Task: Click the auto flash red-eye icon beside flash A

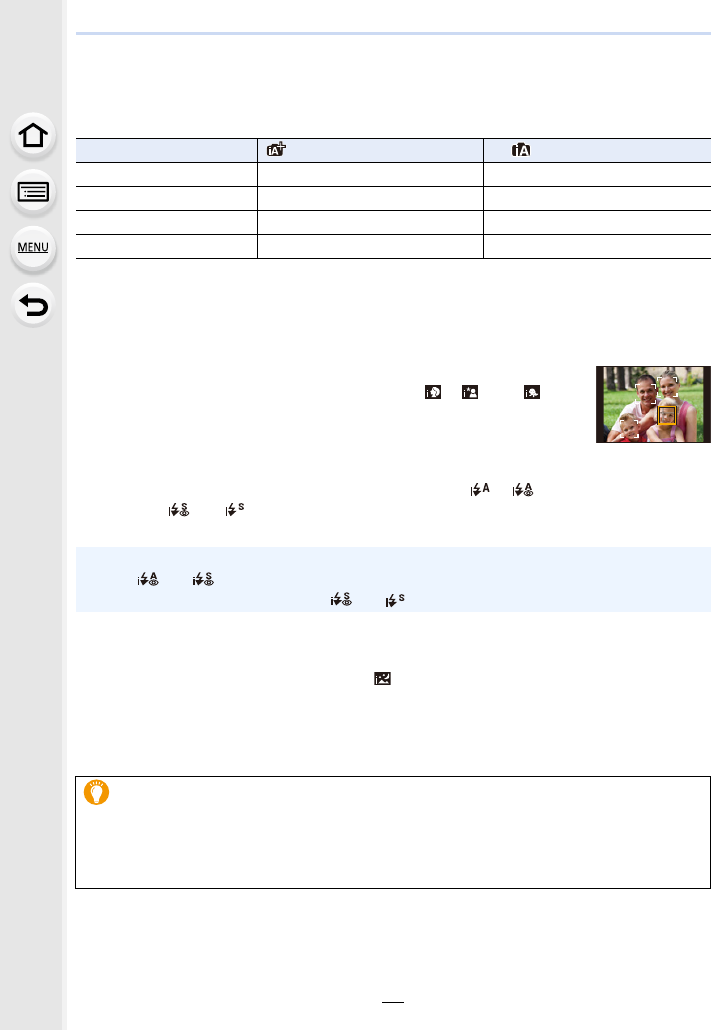Action: coord(523,489)
